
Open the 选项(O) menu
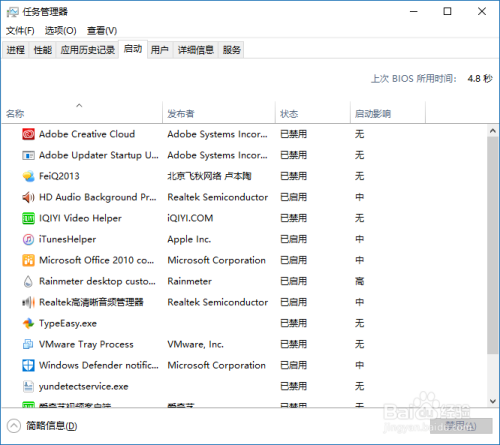pos(61,31)
